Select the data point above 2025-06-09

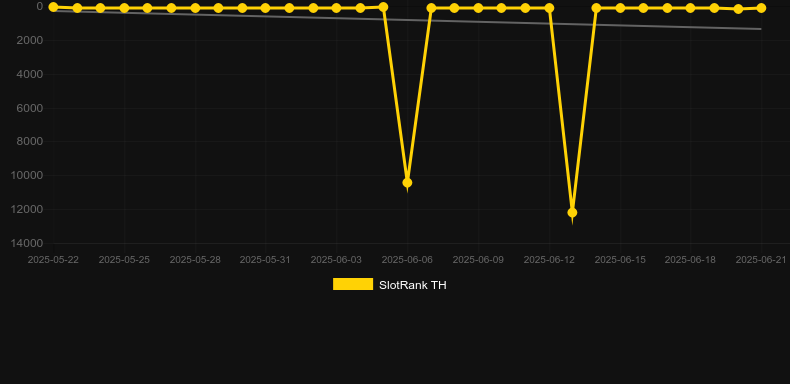(478, 8)
